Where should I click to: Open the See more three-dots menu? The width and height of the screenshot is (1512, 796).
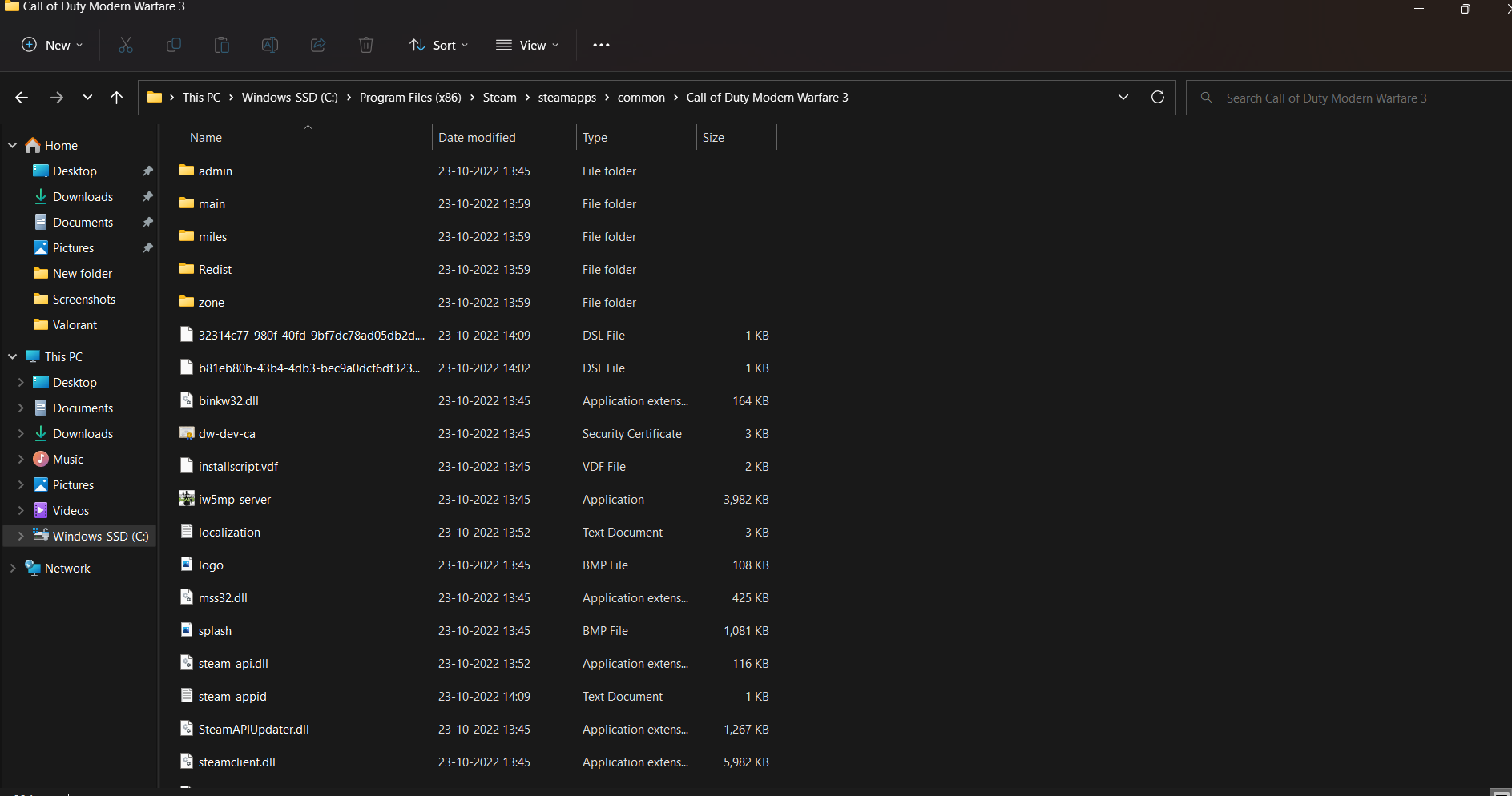pyautogui.click(x=601, y=45)
